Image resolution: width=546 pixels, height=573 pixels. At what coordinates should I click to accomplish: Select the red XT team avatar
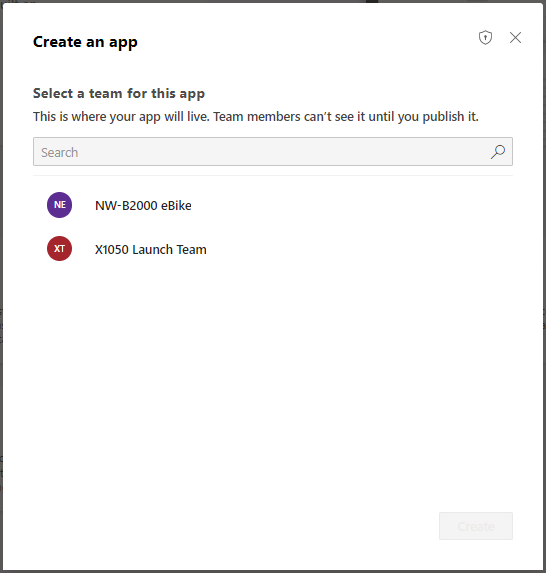[60, 248]
